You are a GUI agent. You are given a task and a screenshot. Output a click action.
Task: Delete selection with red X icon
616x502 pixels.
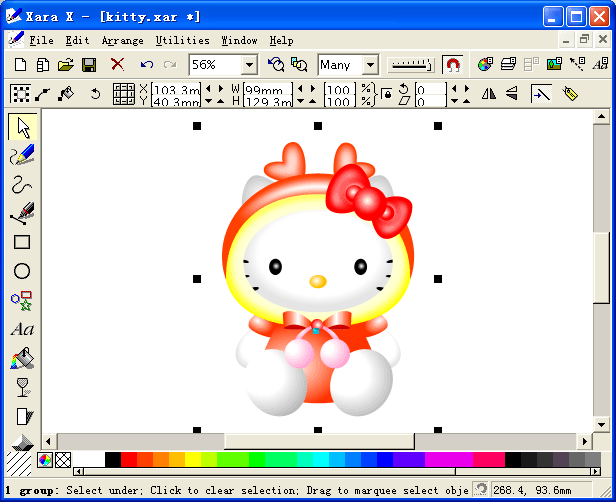click(x=117, y=64)
